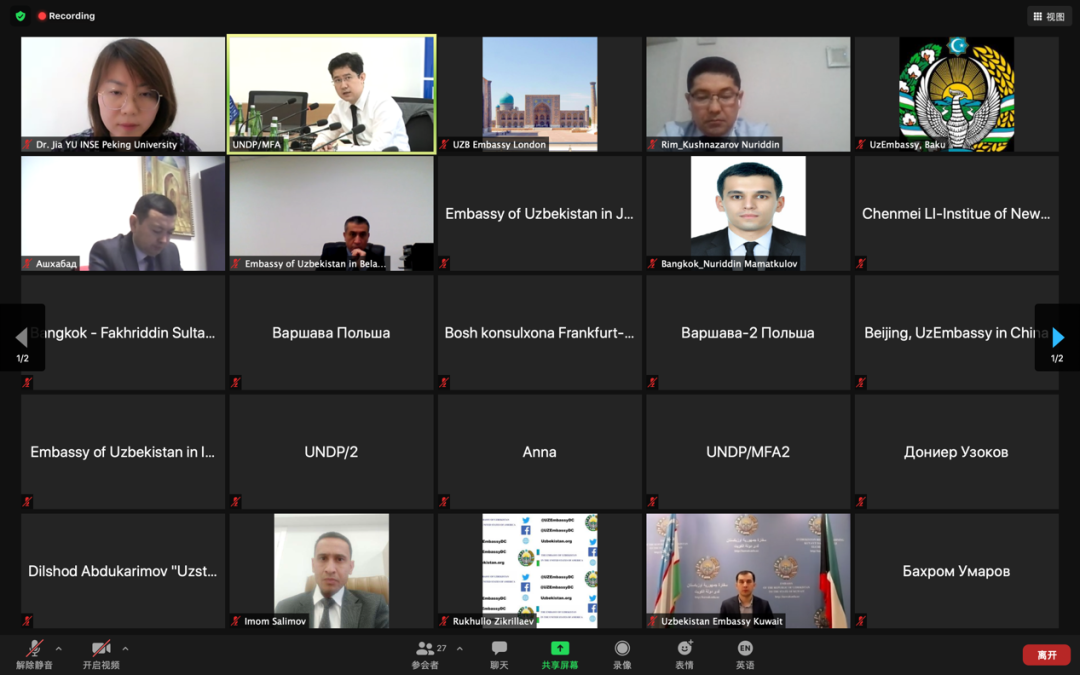The image size is (1080, 675).
Task: Click muted mic icon on Варшава Польша tile
Action: pyautogui.click(x=236, y=382)
